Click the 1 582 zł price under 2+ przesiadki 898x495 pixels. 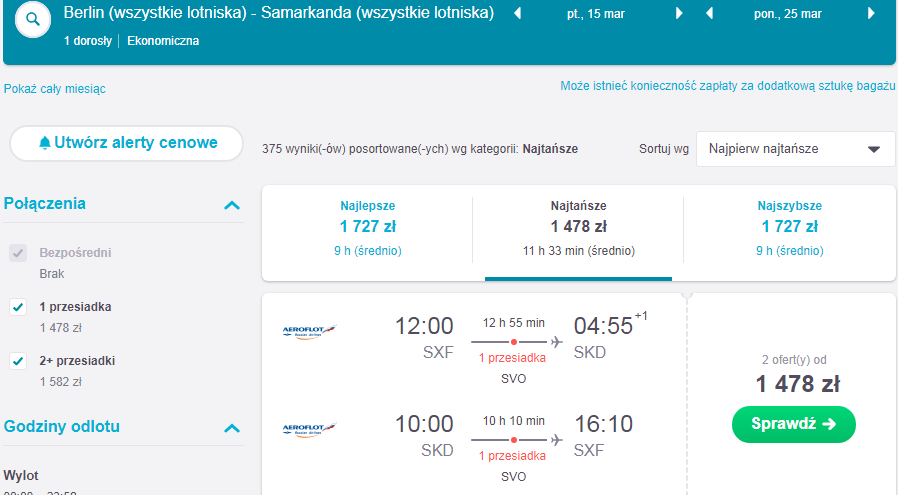(61, 382)
